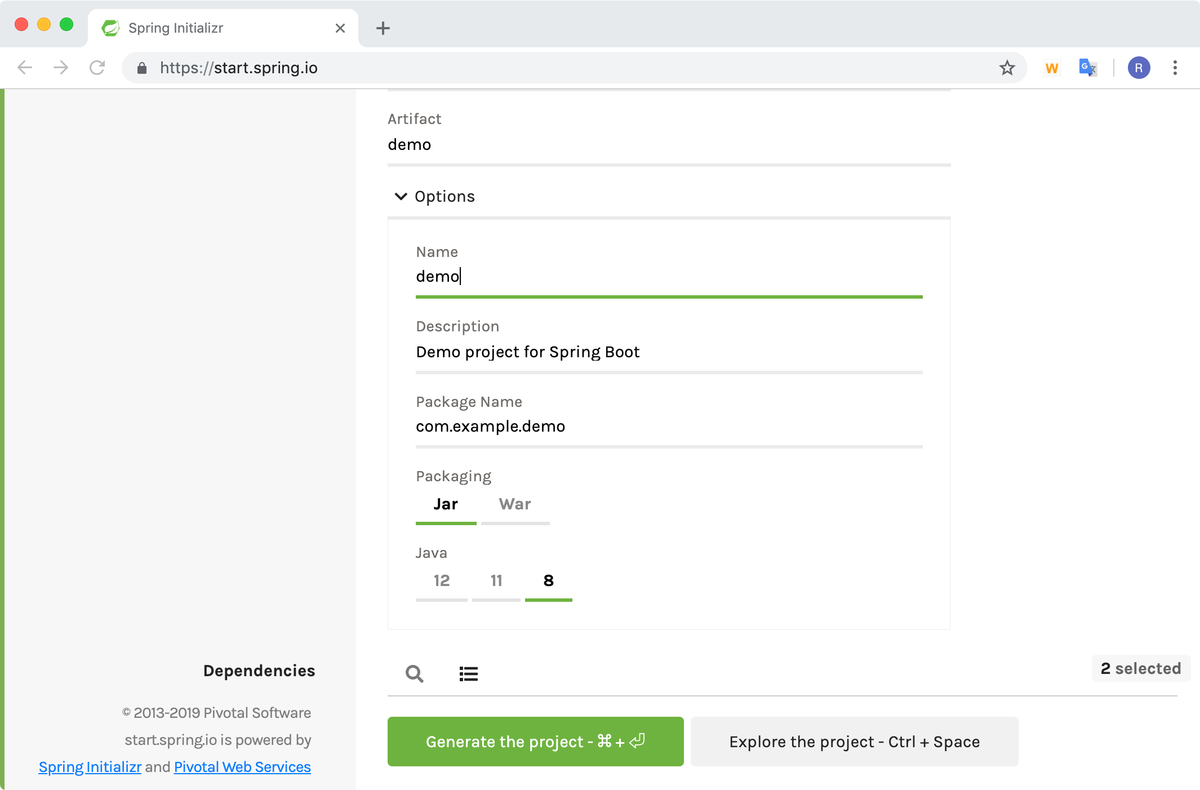1200x790 pixels.
Task: Collapse the Options section chevron
Action: [x=401, y=196]
